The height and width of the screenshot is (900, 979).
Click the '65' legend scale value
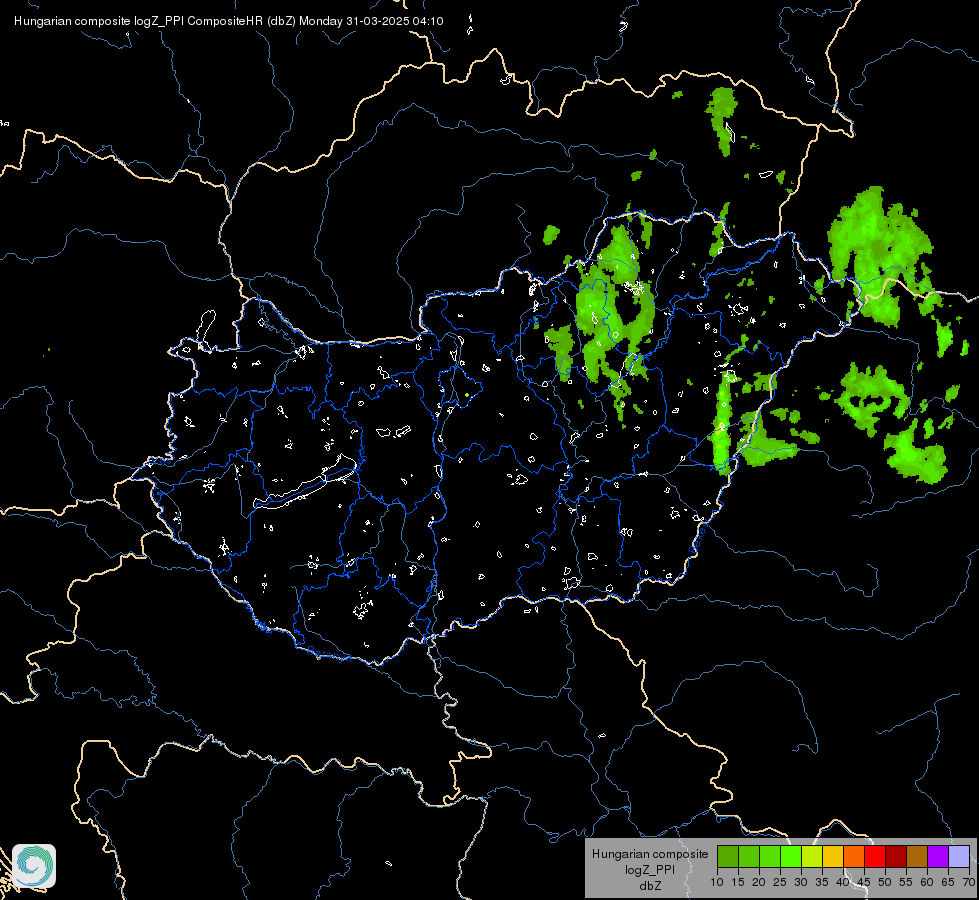948,883
